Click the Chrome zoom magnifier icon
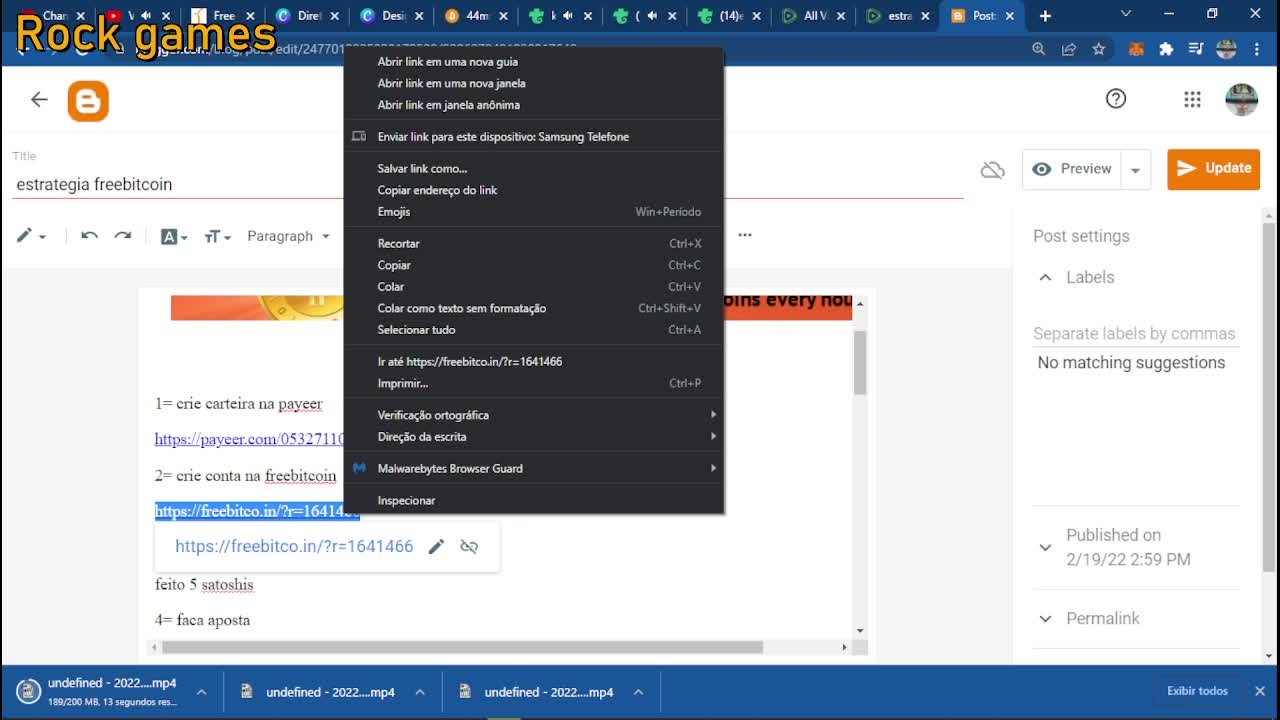Image resolution: width=1280 pixels, height=720 pixels. (x=1039, y=49)
